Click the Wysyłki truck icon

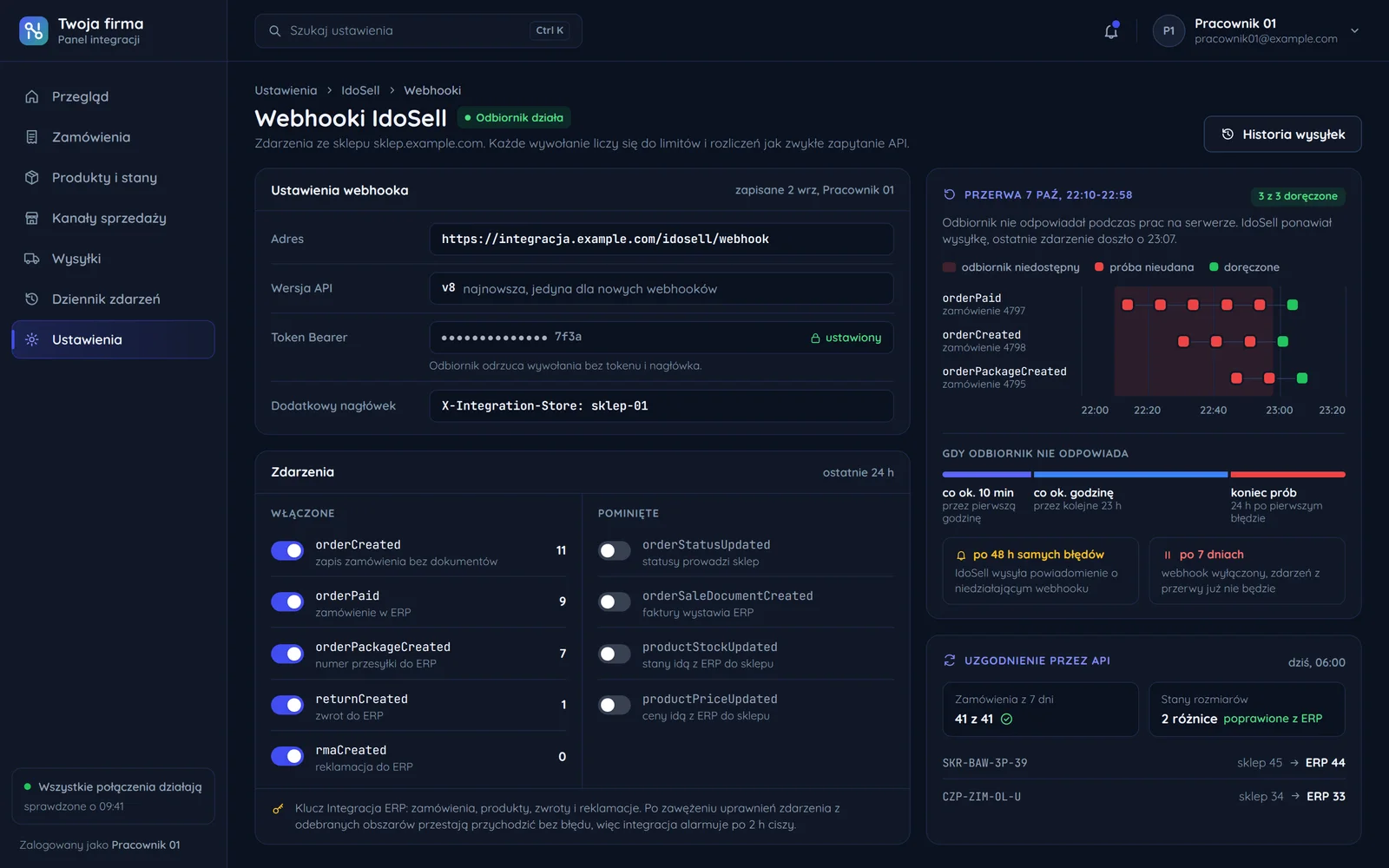[32, 259]
